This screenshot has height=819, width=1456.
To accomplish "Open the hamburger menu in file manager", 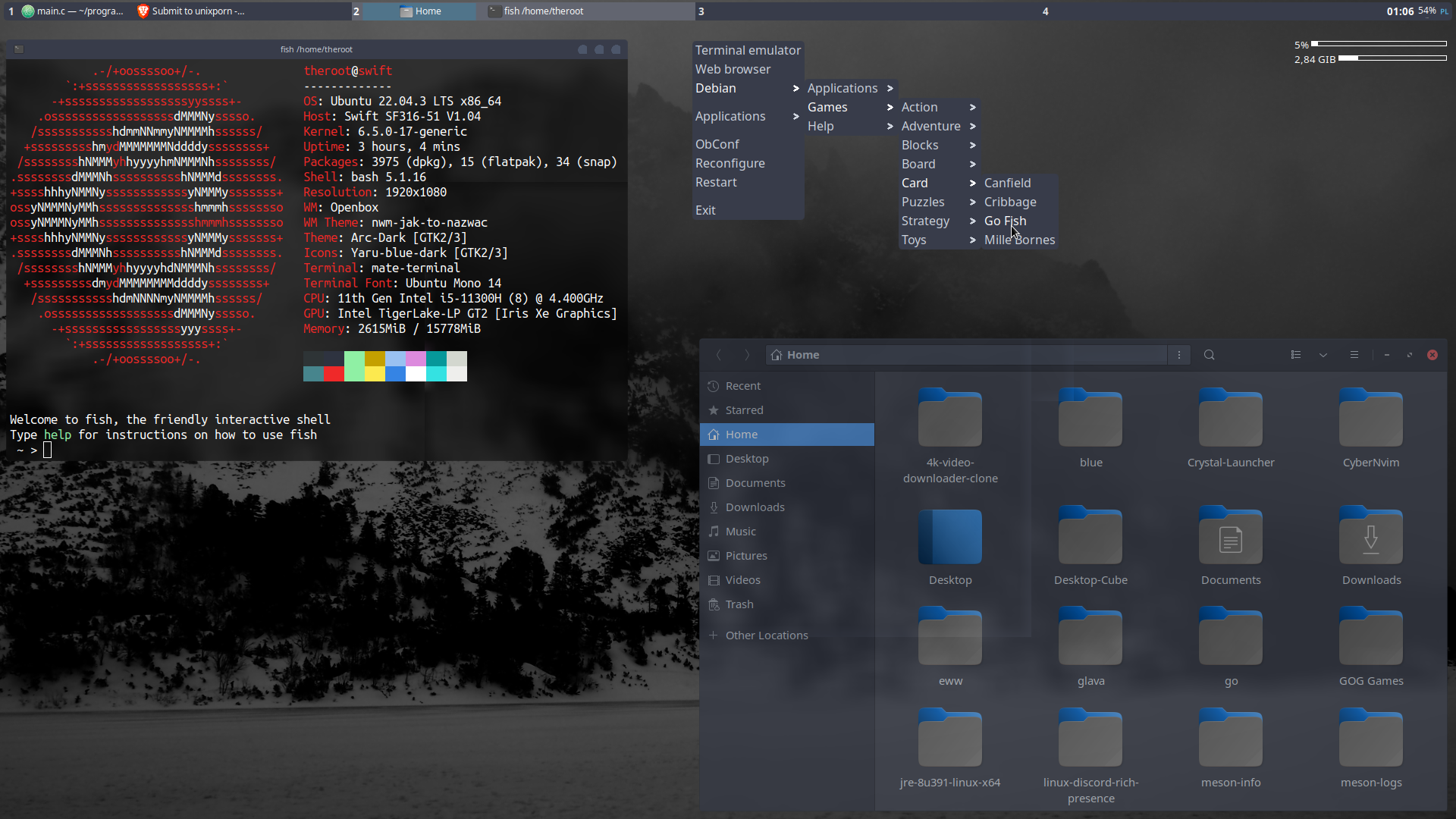I will coord(1354,355).
